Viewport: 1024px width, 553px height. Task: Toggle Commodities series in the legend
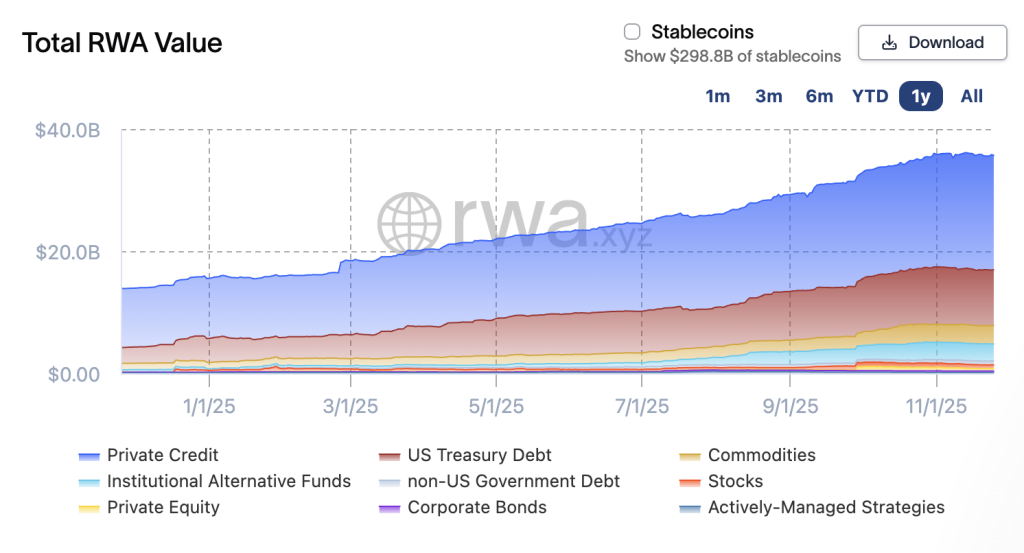(690, 456)
